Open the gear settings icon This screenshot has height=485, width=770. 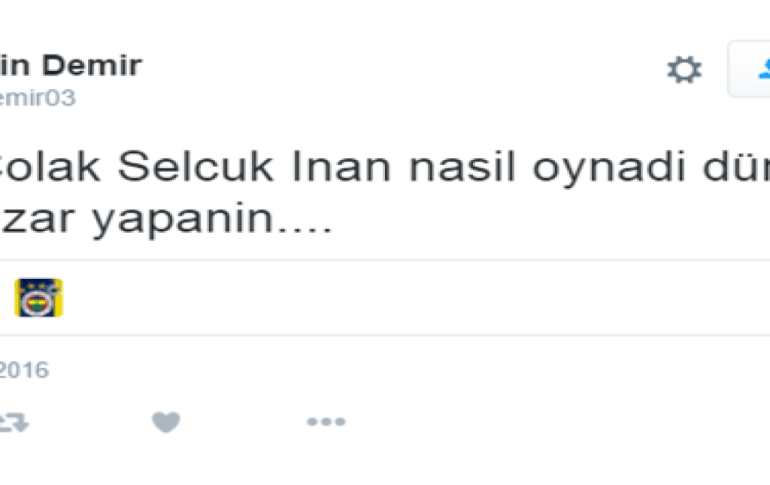(x=684, y=69)
